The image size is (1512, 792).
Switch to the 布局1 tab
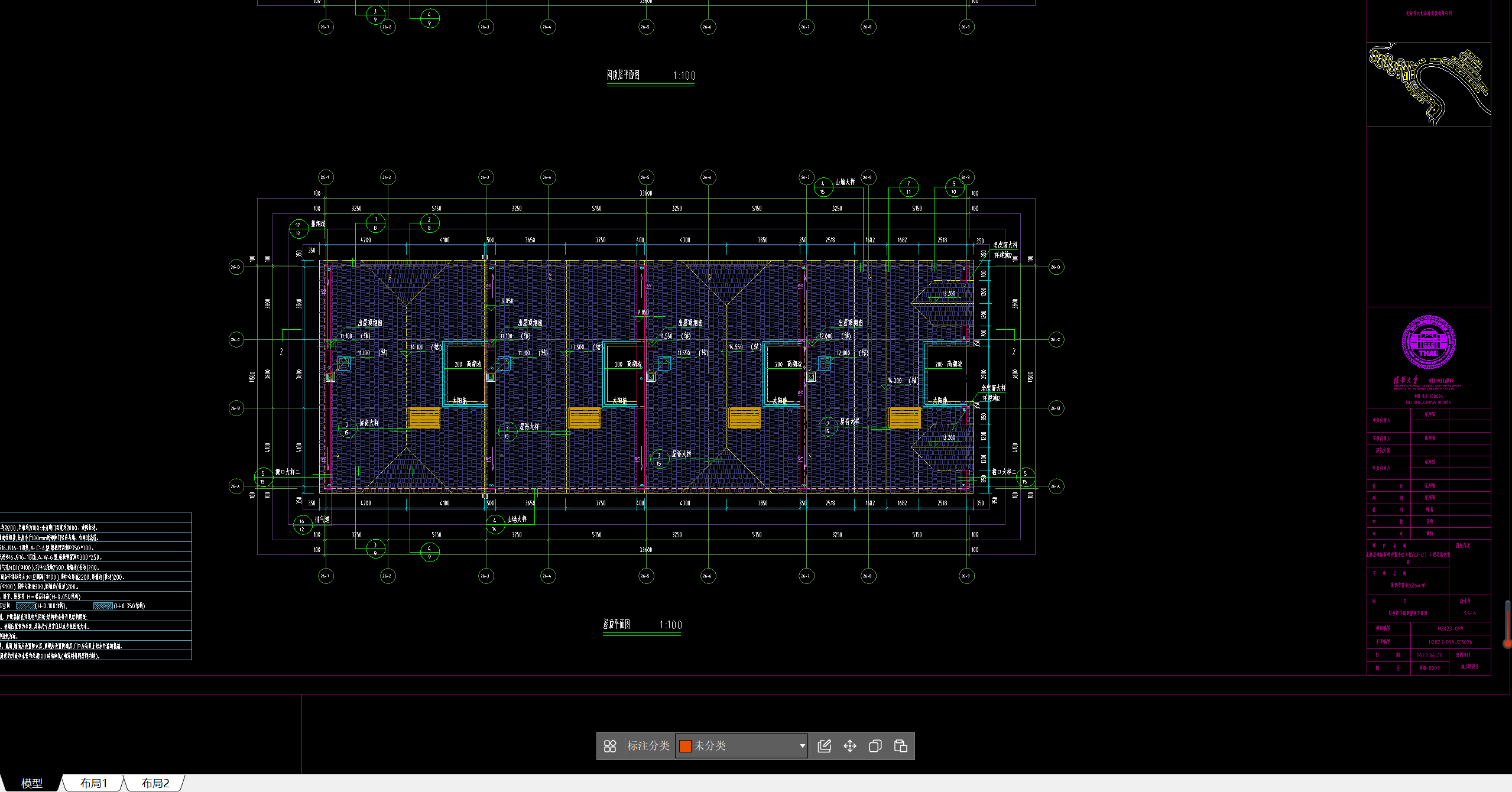click(94, 783)
